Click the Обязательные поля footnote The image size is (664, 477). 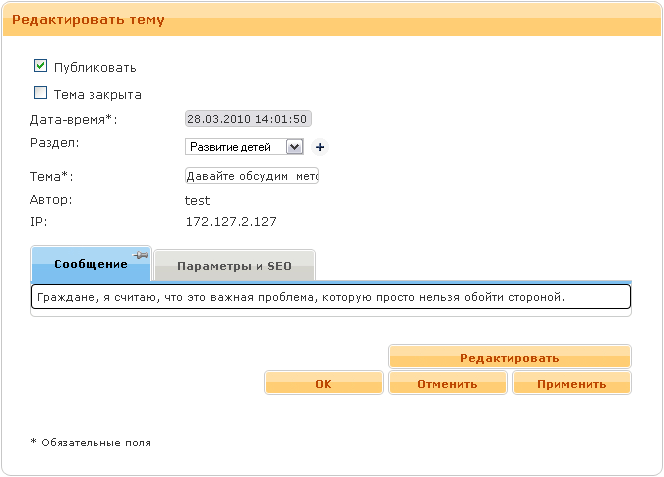pyautogui.click(x=91, y=441)
